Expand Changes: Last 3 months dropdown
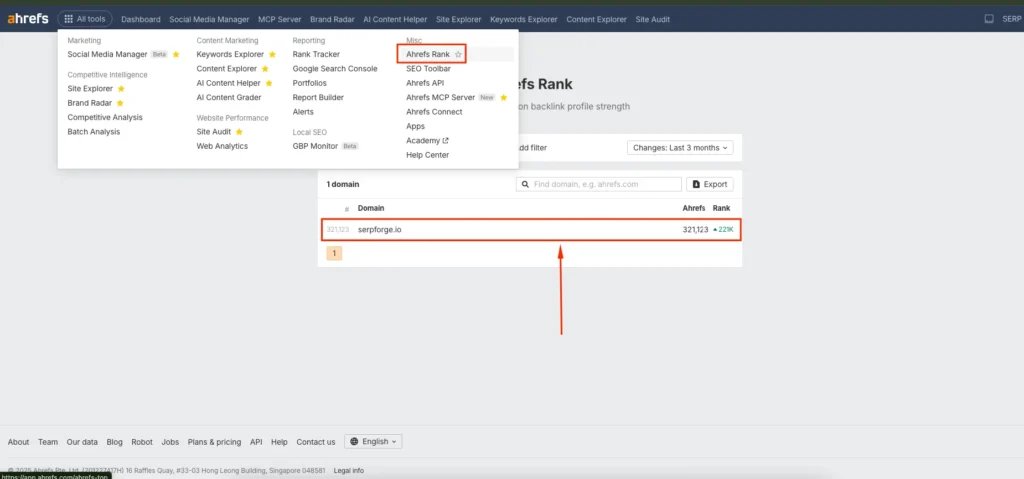 680,148
